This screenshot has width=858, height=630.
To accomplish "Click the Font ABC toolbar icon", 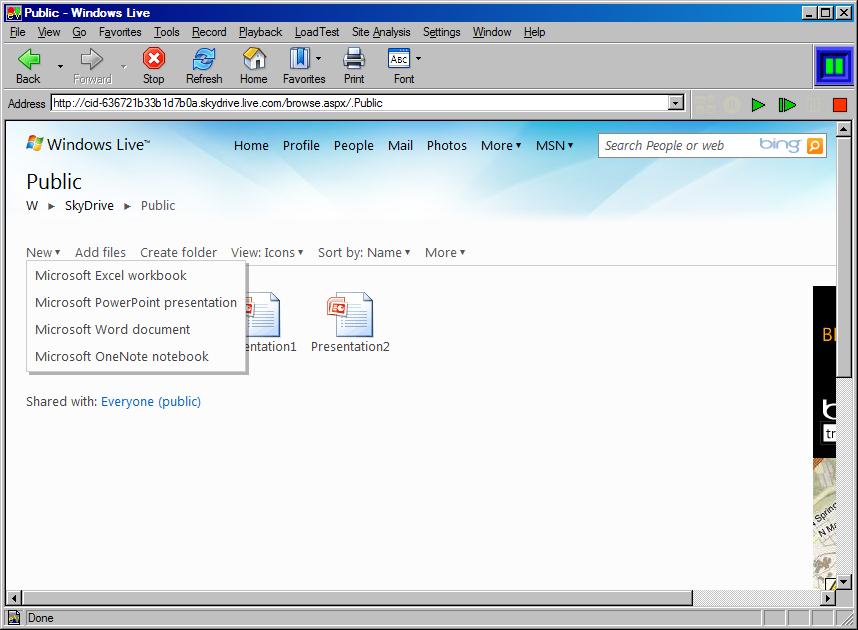I will (399, 58).
